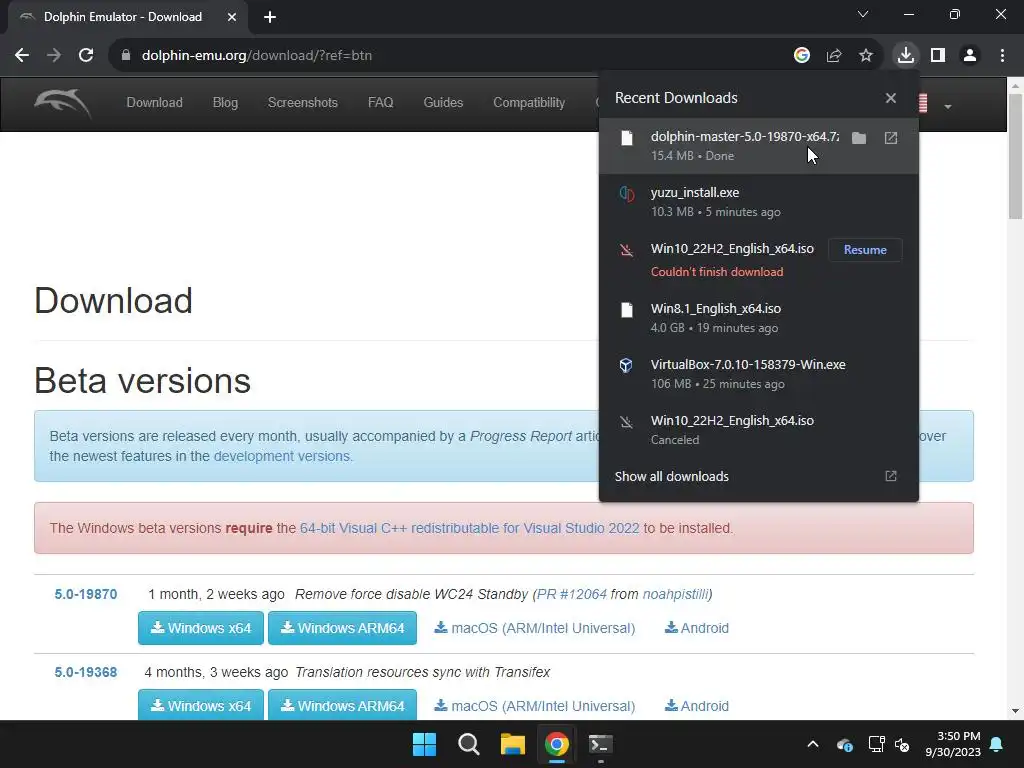The width and height of the screenshot is (1024, 768).
Task: Download 5.0-19368 Windows ARM64 build
Action: point(342,705)
